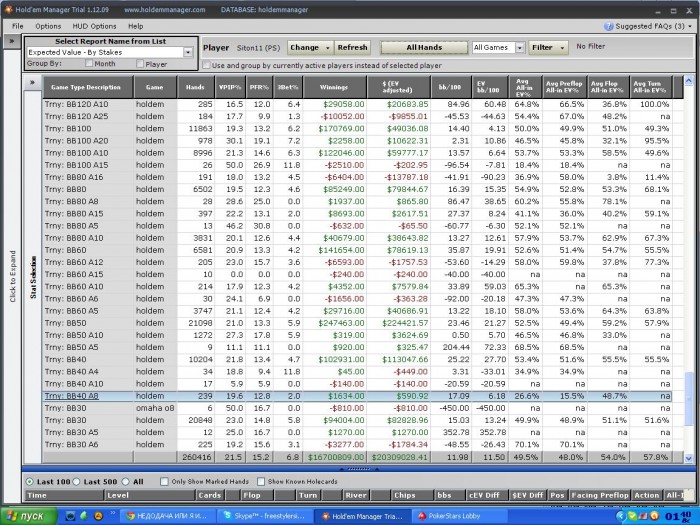This screenshot has width=700, height=525.
Task: Launch the first quick launch desktop icon
Action: click(71, 516)
